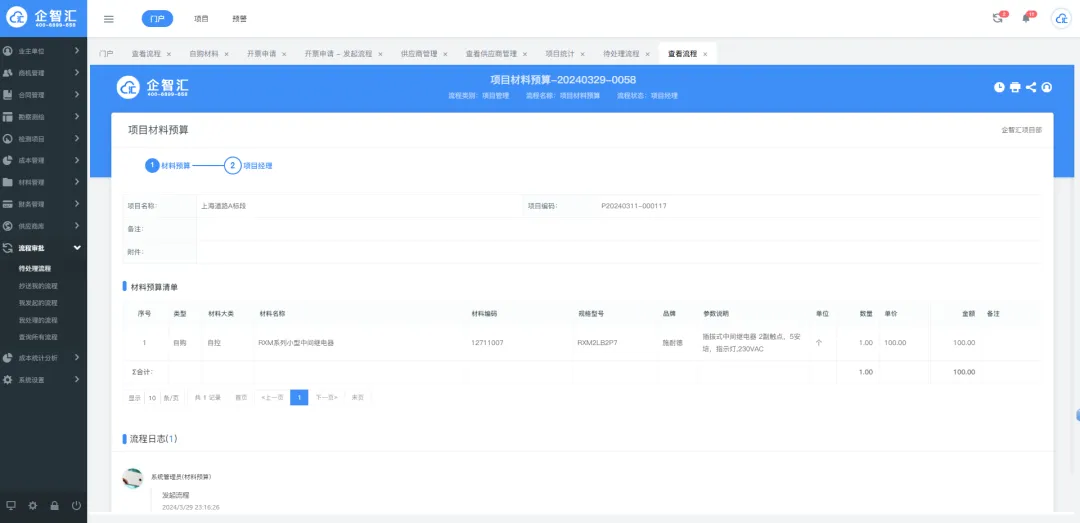The width and height of the screenshot is (1080, 523).
Task: Click the 财务管理 card icon
Action: [x=8, y=204]
